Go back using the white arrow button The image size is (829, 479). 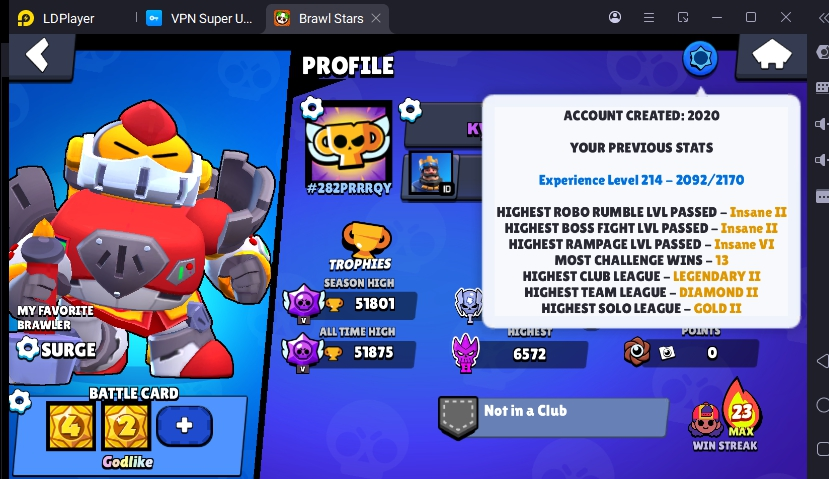coord(38,55)
